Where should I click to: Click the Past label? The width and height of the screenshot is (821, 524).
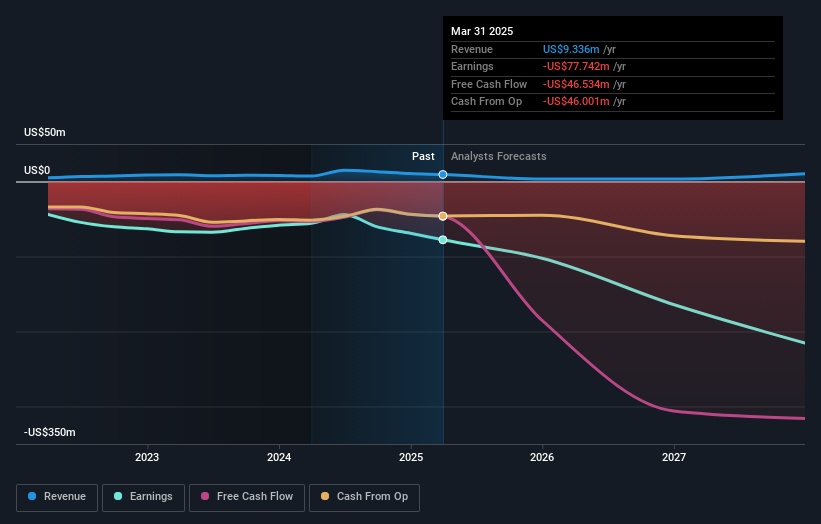coord(423,157)
